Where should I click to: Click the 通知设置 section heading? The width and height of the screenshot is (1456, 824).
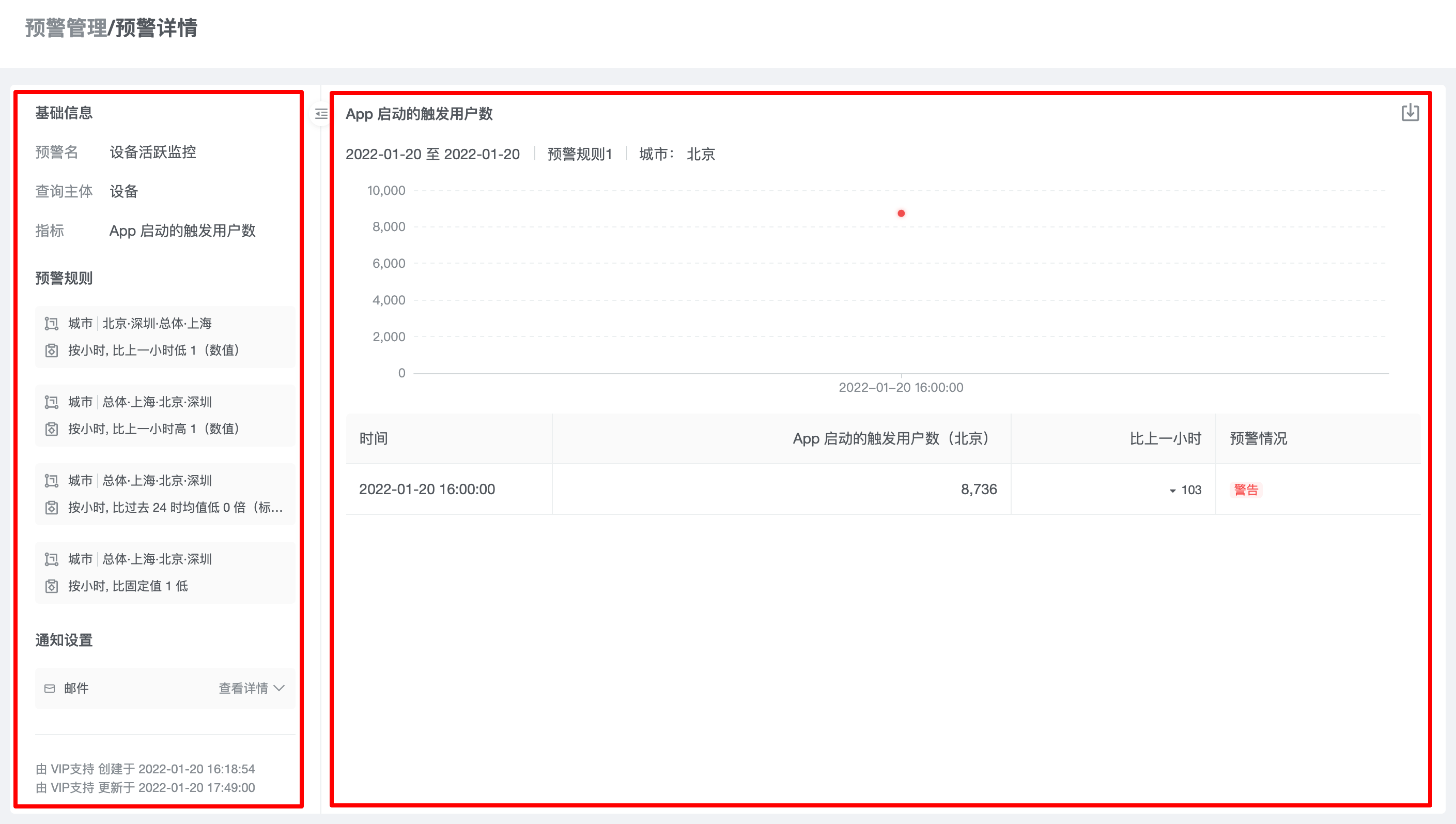(64, 640)
